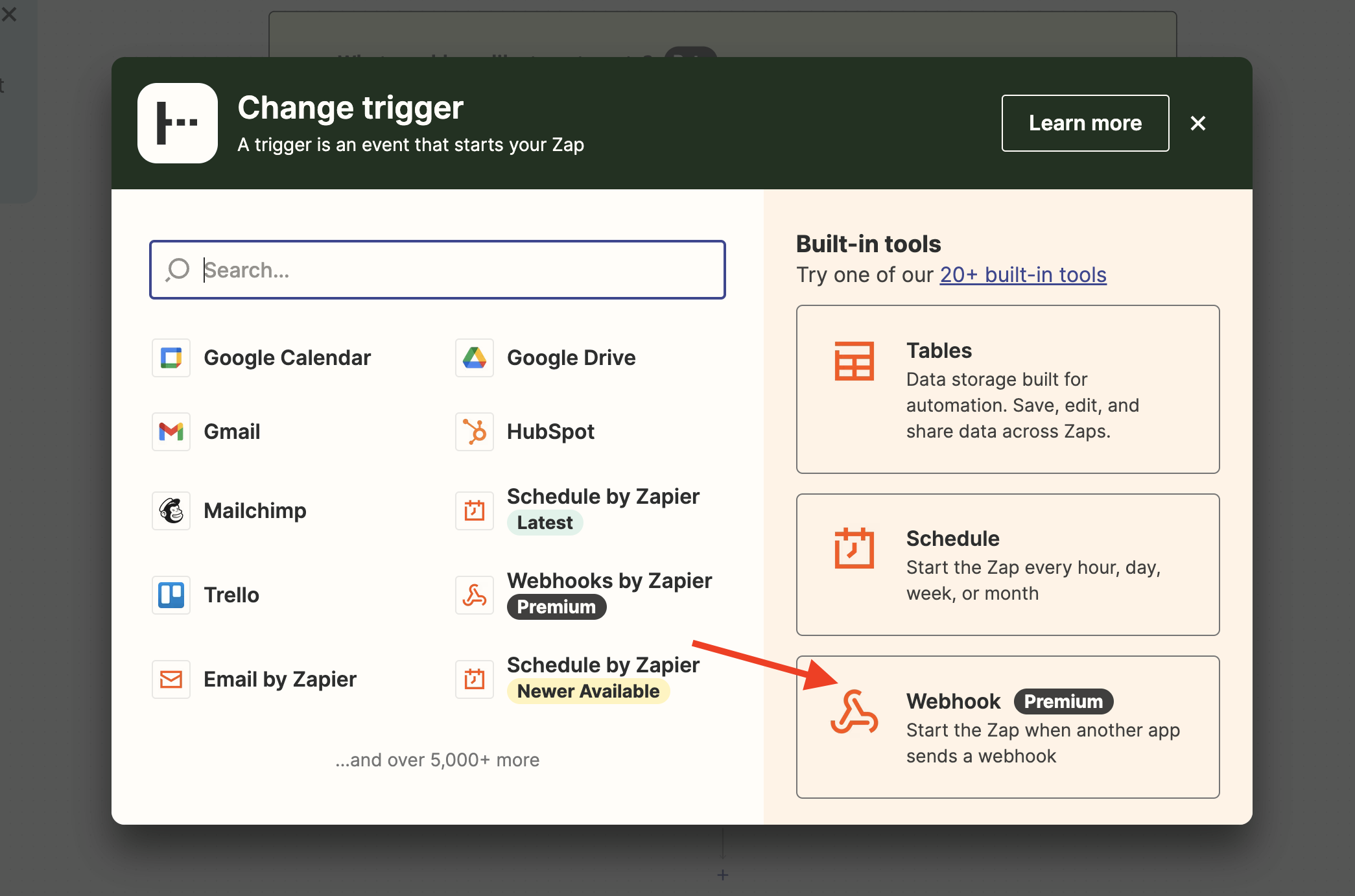
Task: Close the Change trigger dialog
Action: pos(1198,123)
